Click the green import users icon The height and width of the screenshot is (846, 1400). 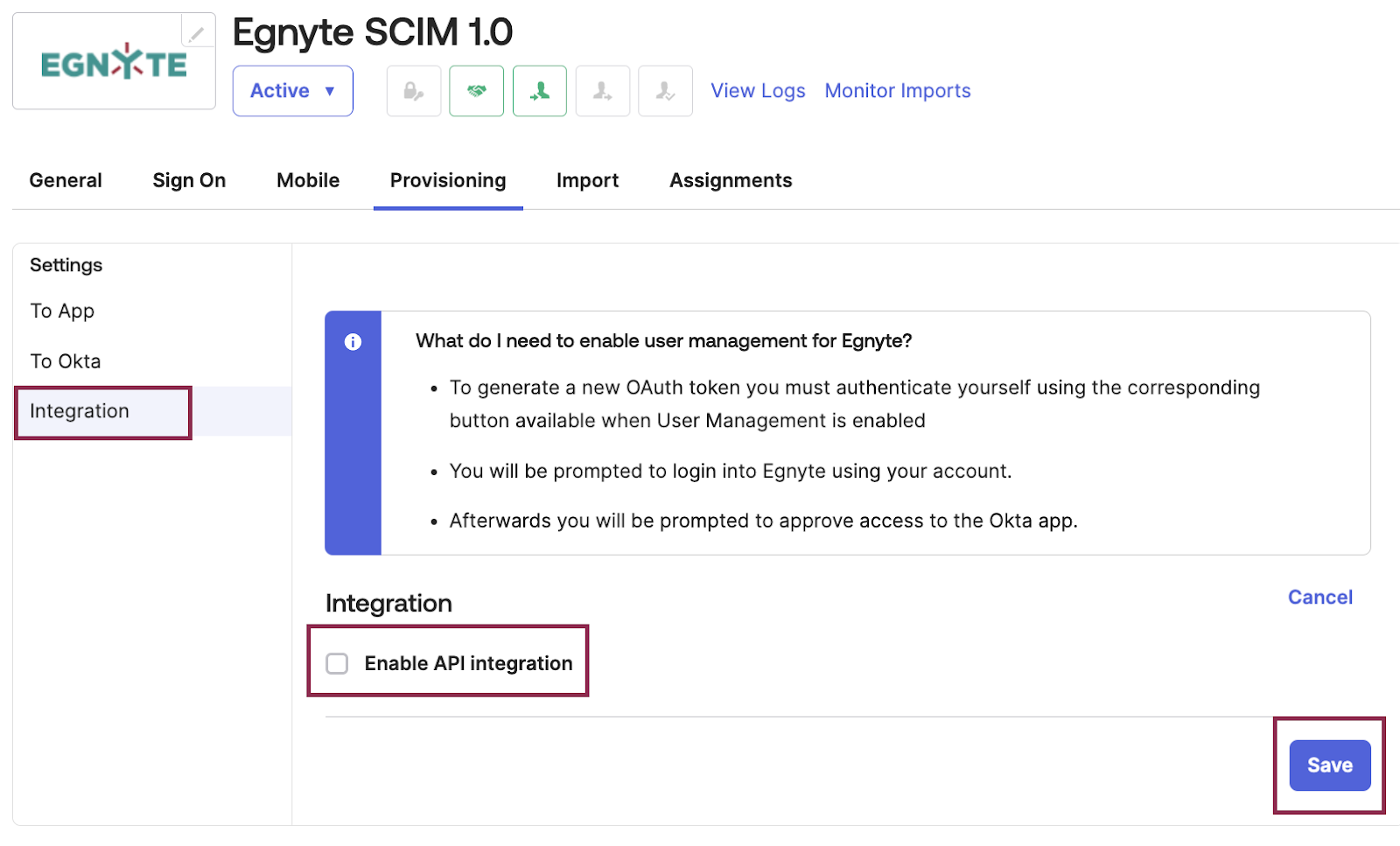[x=539, y=90]
